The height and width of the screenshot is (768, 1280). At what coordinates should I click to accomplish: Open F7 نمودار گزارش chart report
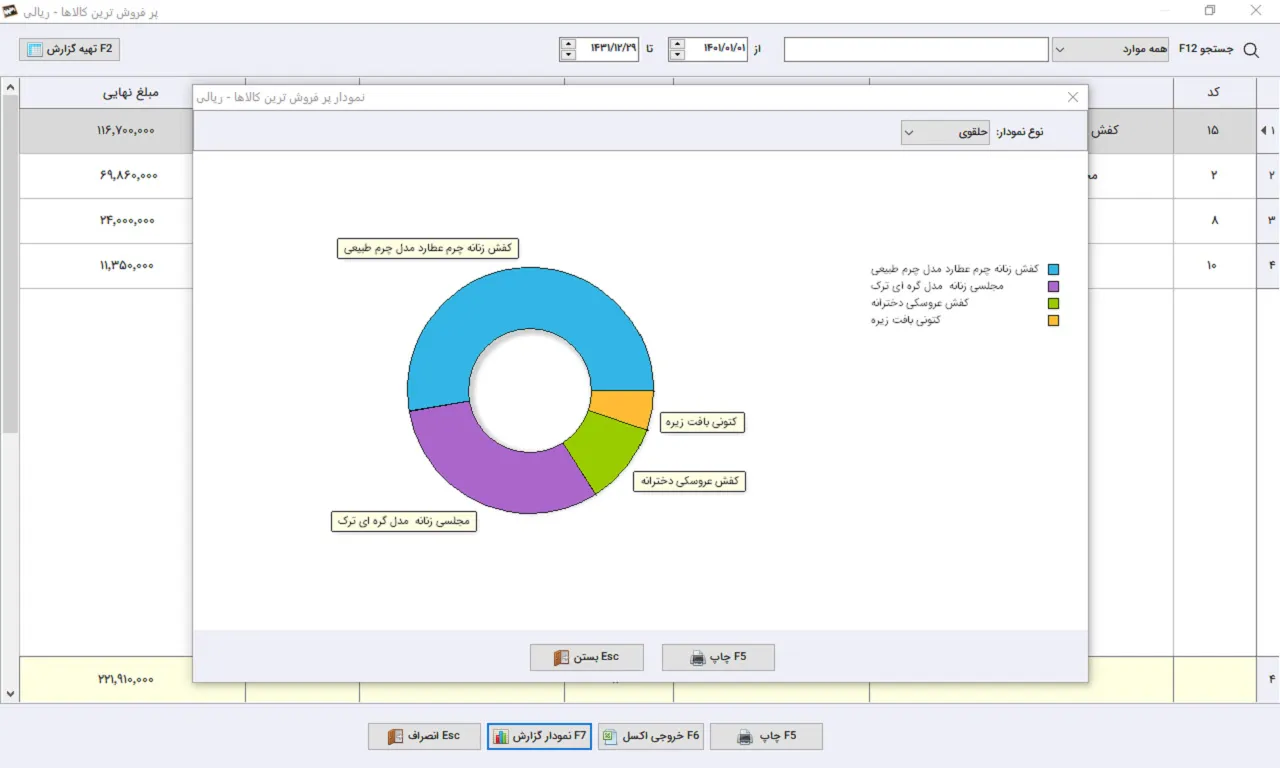(x=540, y=736)
